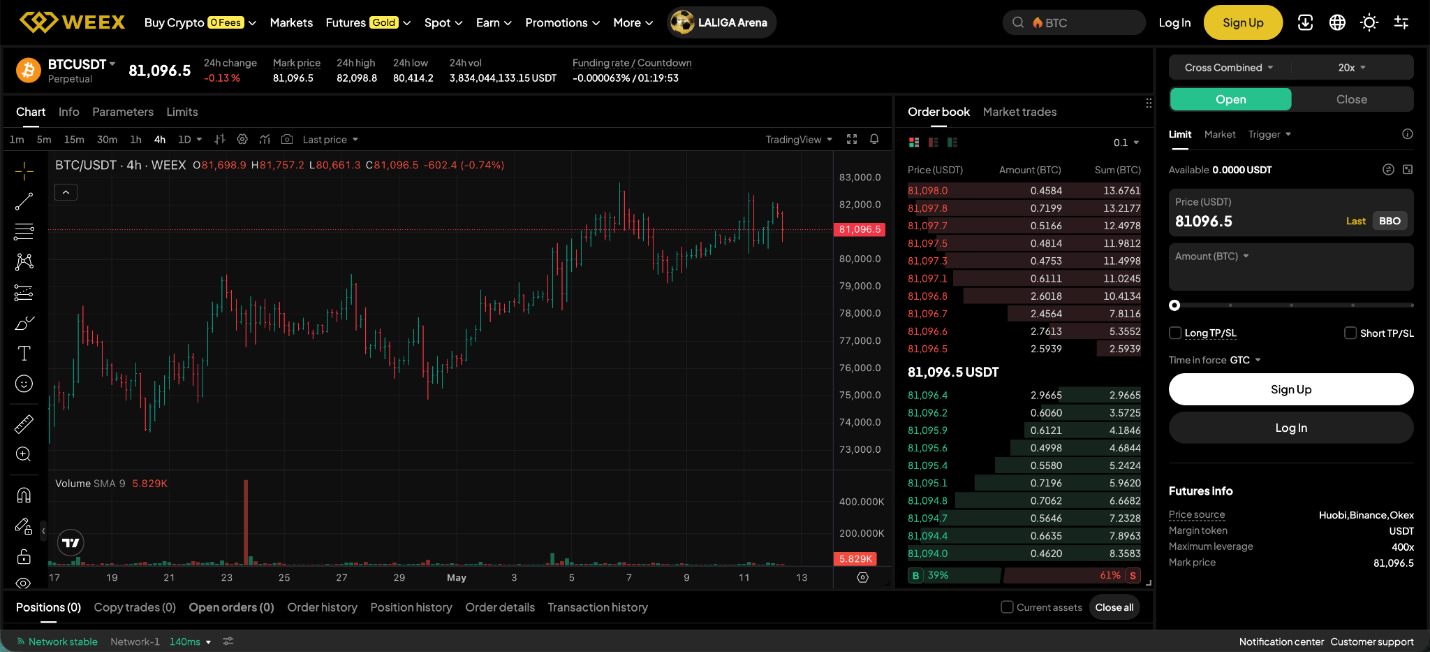Viewport: 1430px width, 652px height.
Task: Select the text annotation tool
Action: point(24,353)
